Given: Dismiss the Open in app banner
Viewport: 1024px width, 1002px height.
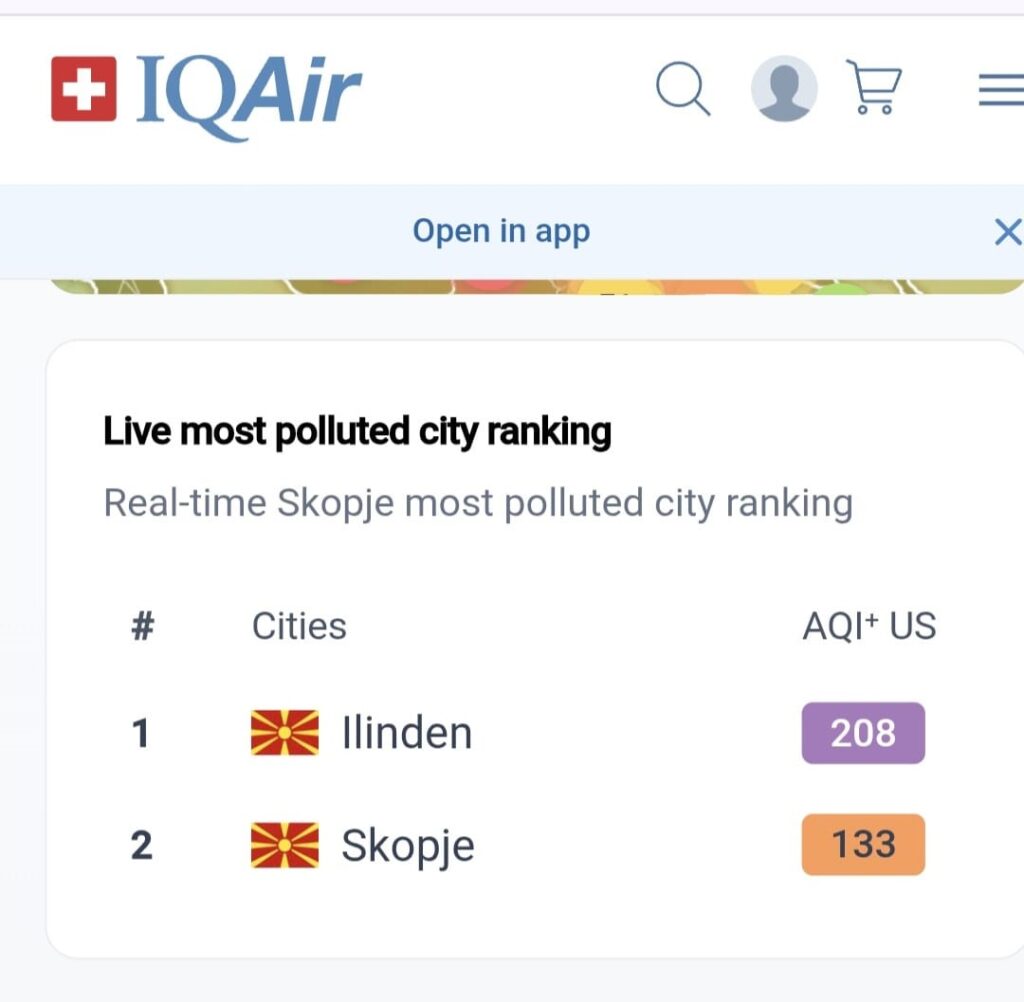Looking at the screenshot, I should [1006, 232].
